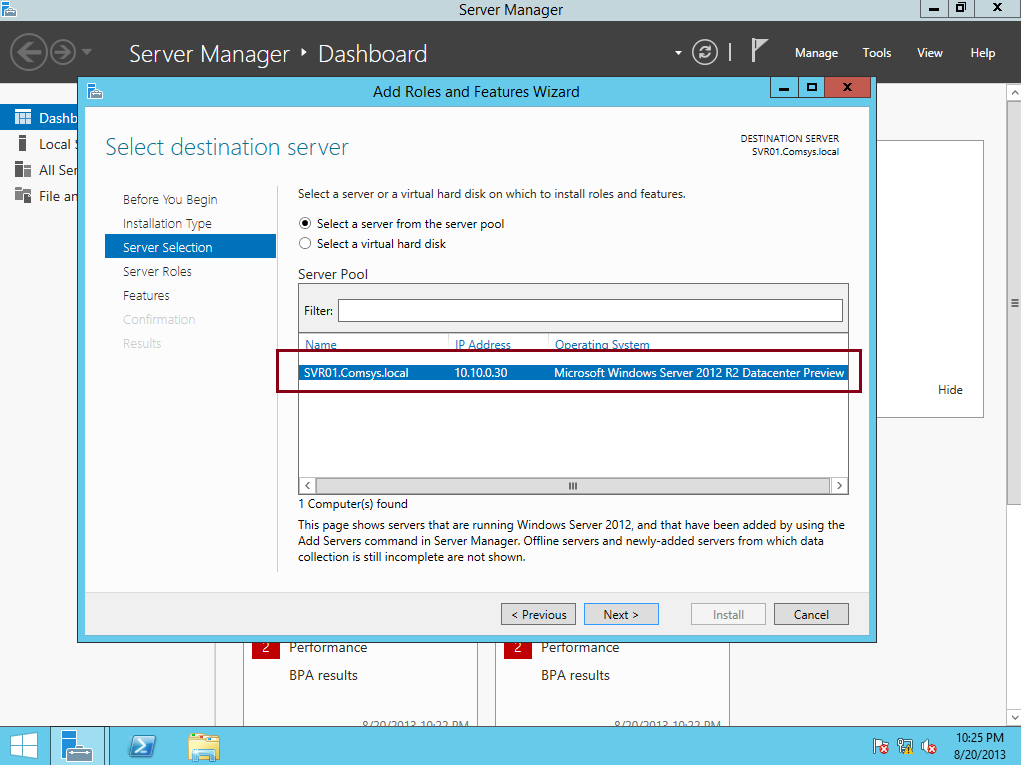The width and height of the screenshot is (1021, 765).
Task: Go to Server Roles step
Action: point(157,271)
